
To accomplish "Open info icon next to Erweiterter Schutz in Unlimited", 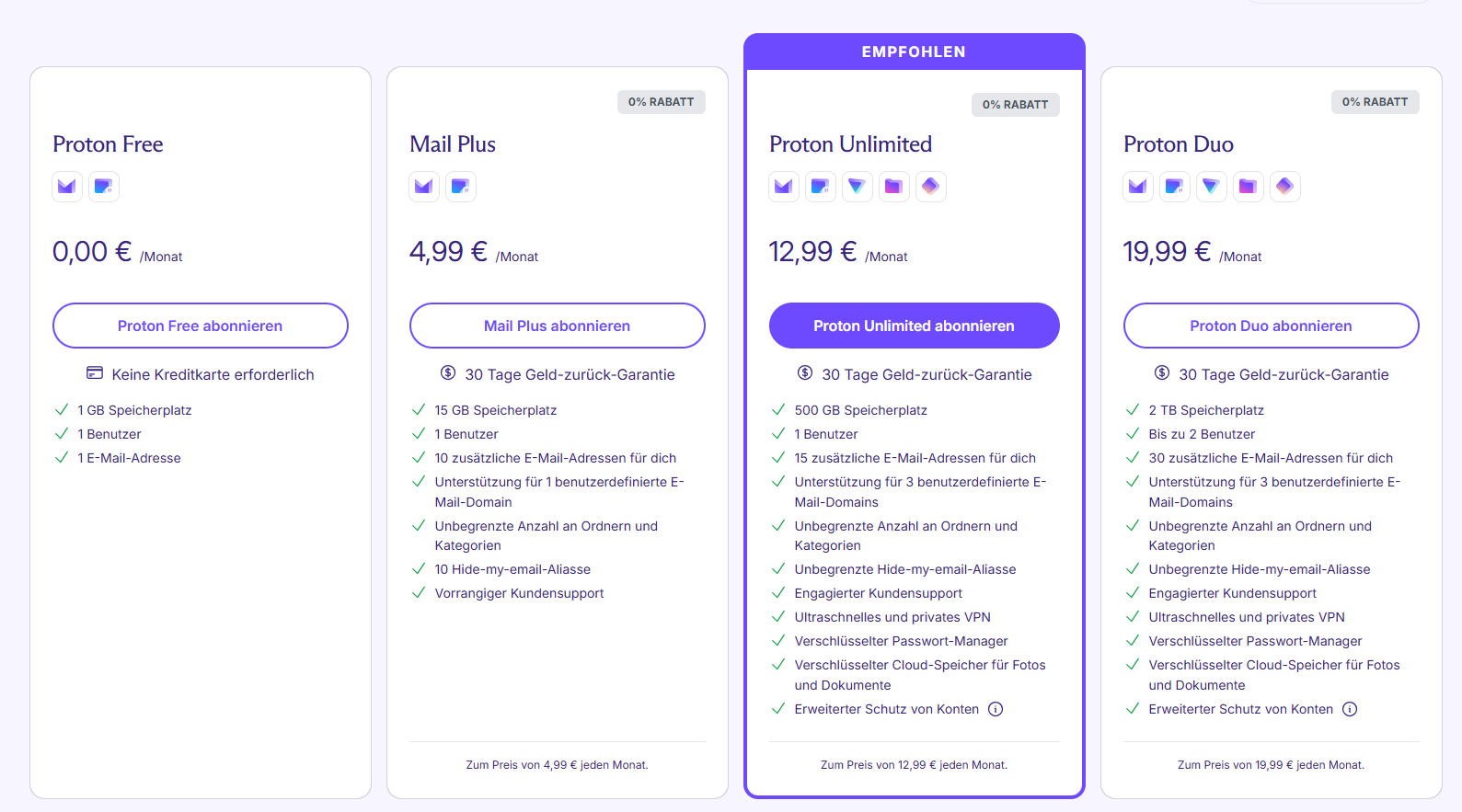I will [996, 709].
